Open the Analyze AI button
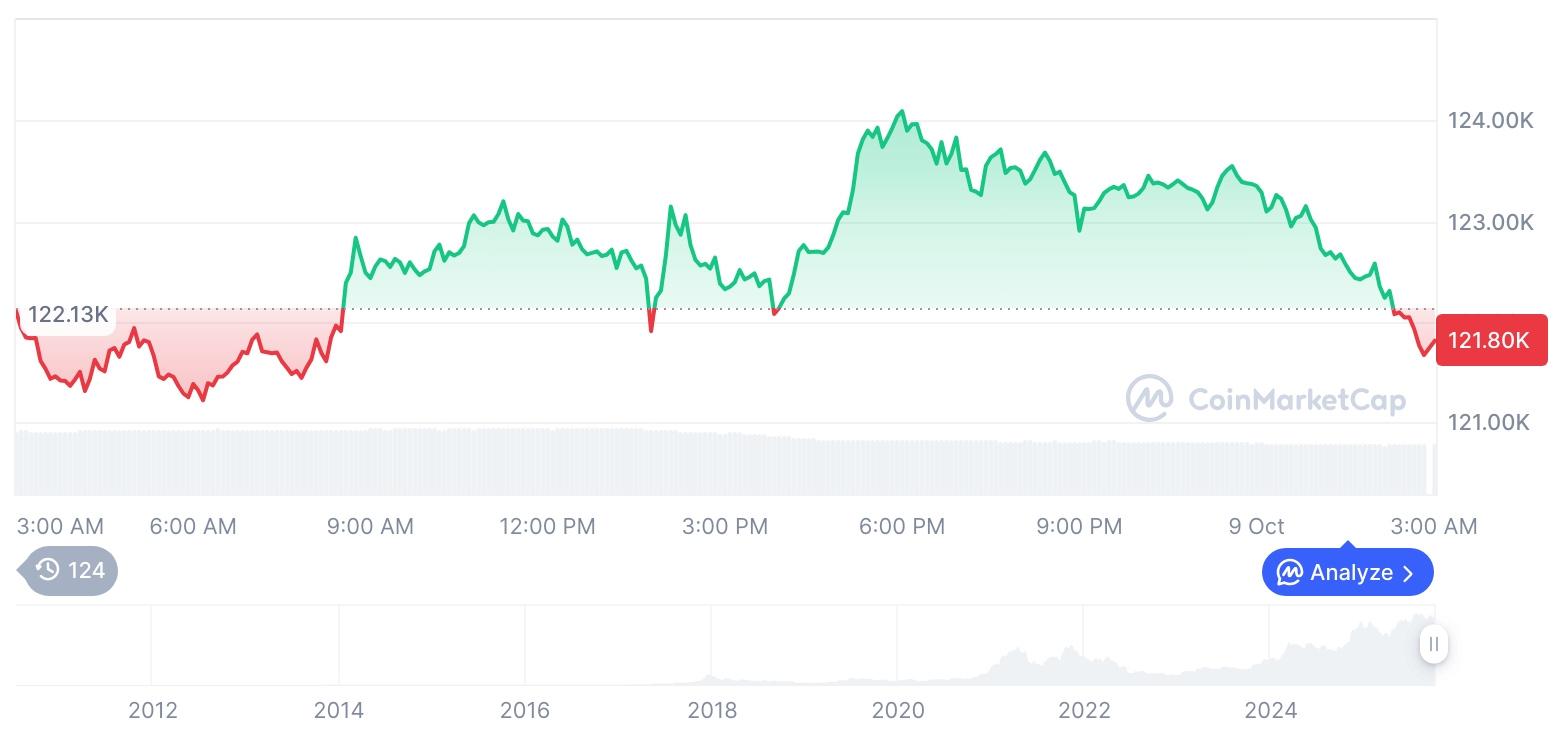1566x732 pixels. point(1347,573)
